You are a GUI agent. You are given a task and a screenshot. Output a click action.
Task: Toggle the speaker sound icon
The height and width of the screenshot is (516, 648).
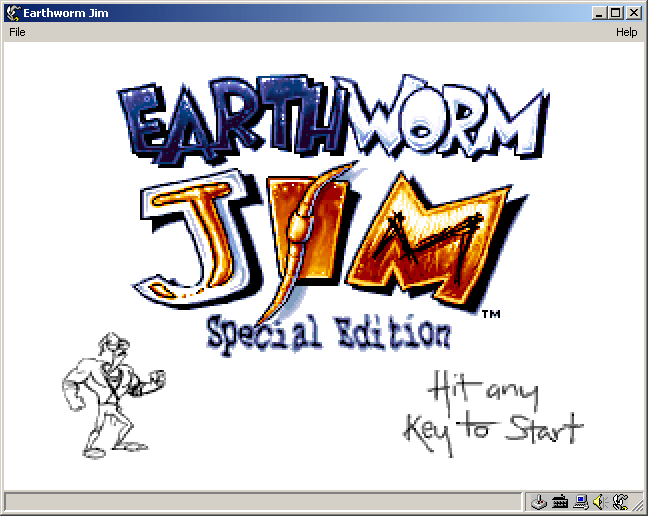(600, 502)
